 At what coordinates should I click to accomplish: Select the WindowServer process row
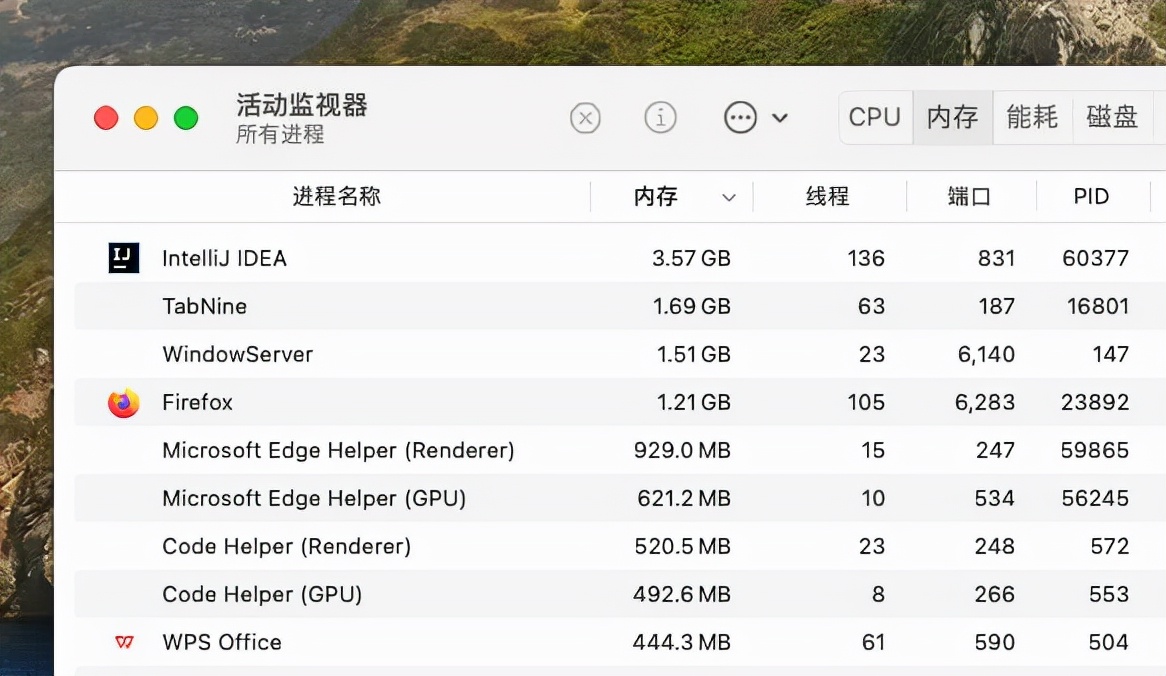(x=400, y=354)
